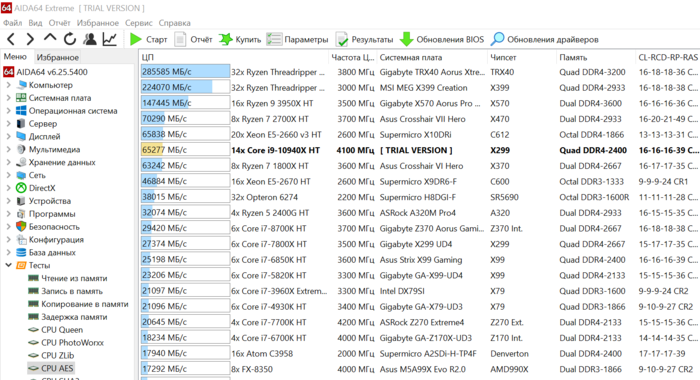Click Обновления драйверов in the toolbar
This screenshot has height=380, width=700.
click(544, 39)
